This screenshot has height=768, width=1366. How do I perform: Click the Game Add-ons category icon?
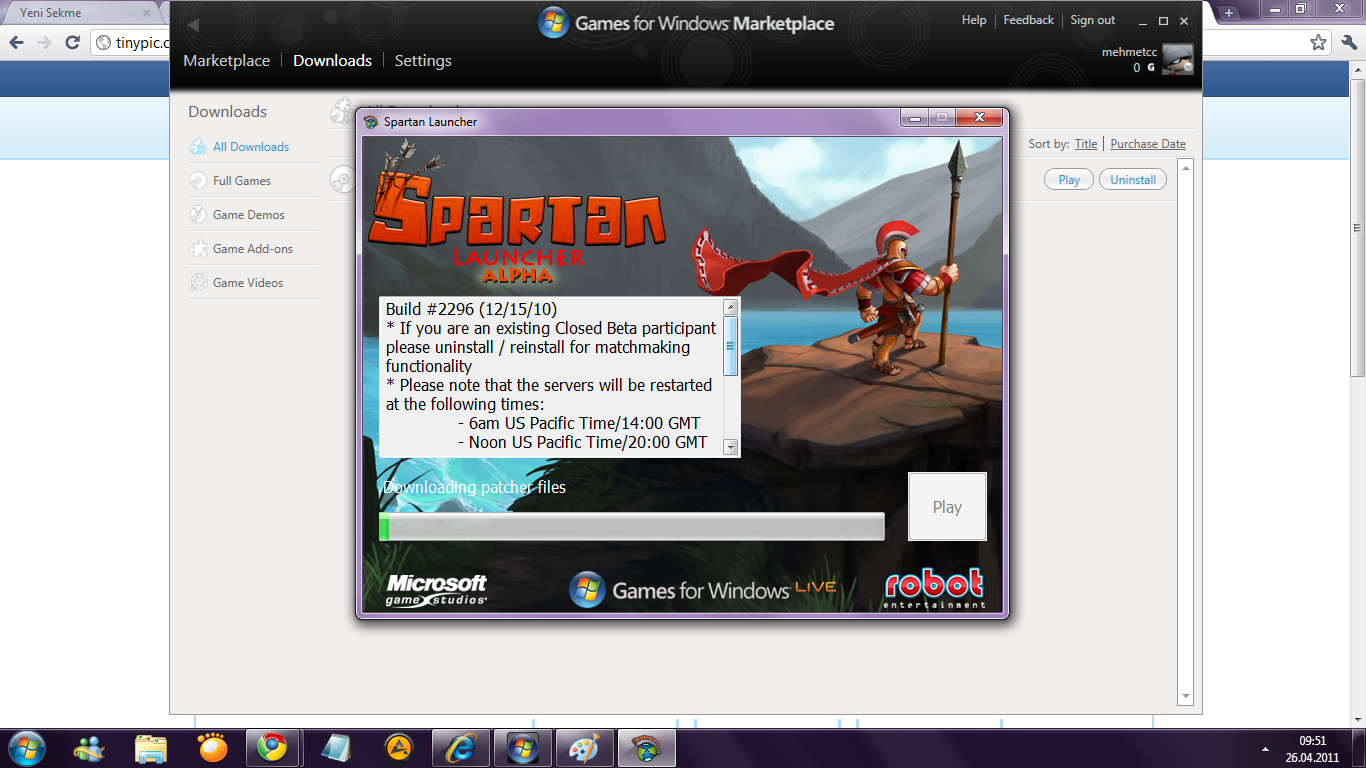[x=198, y=249]
